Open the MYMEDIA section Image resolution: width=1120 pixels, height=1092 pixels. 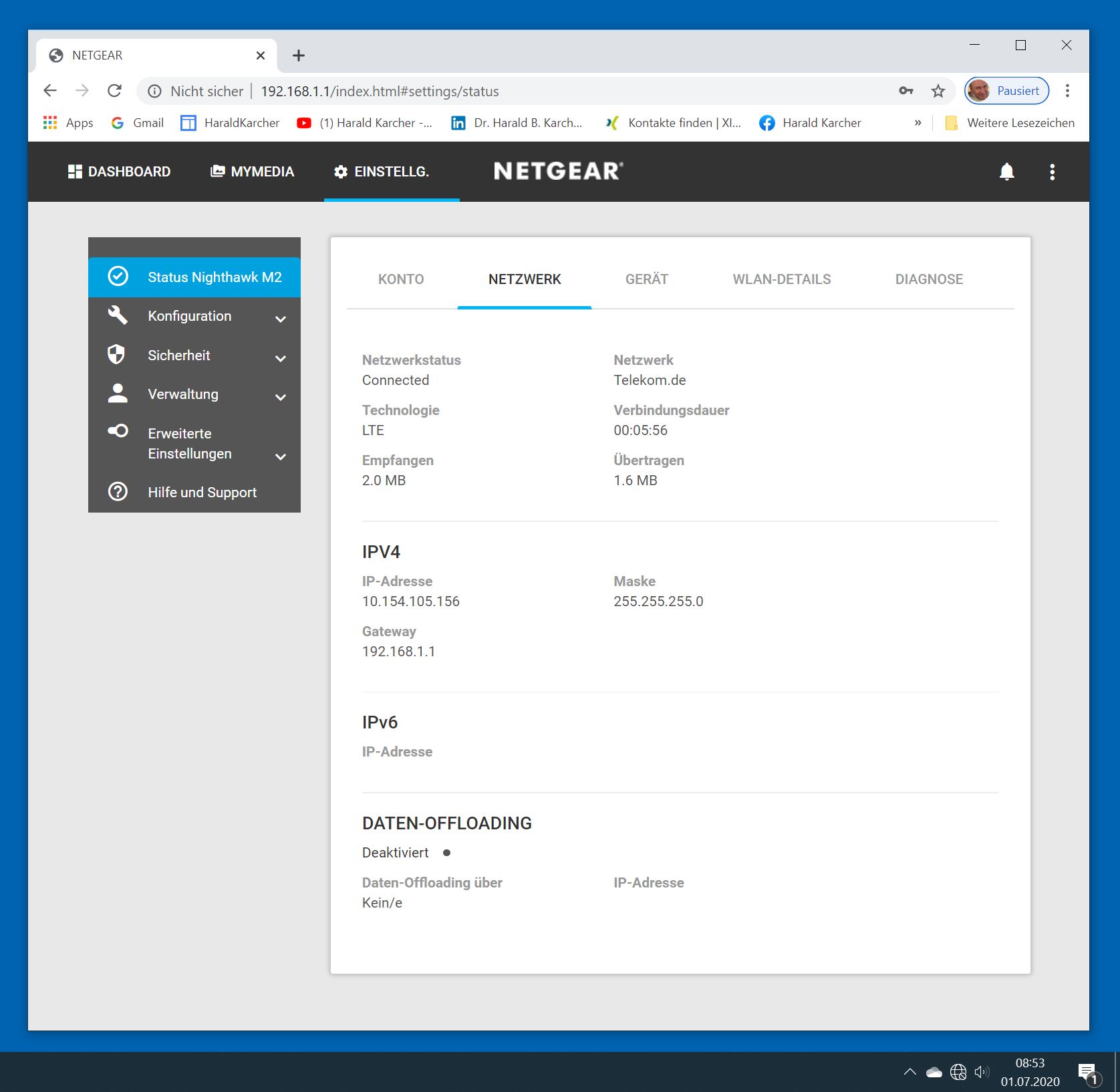253,172
